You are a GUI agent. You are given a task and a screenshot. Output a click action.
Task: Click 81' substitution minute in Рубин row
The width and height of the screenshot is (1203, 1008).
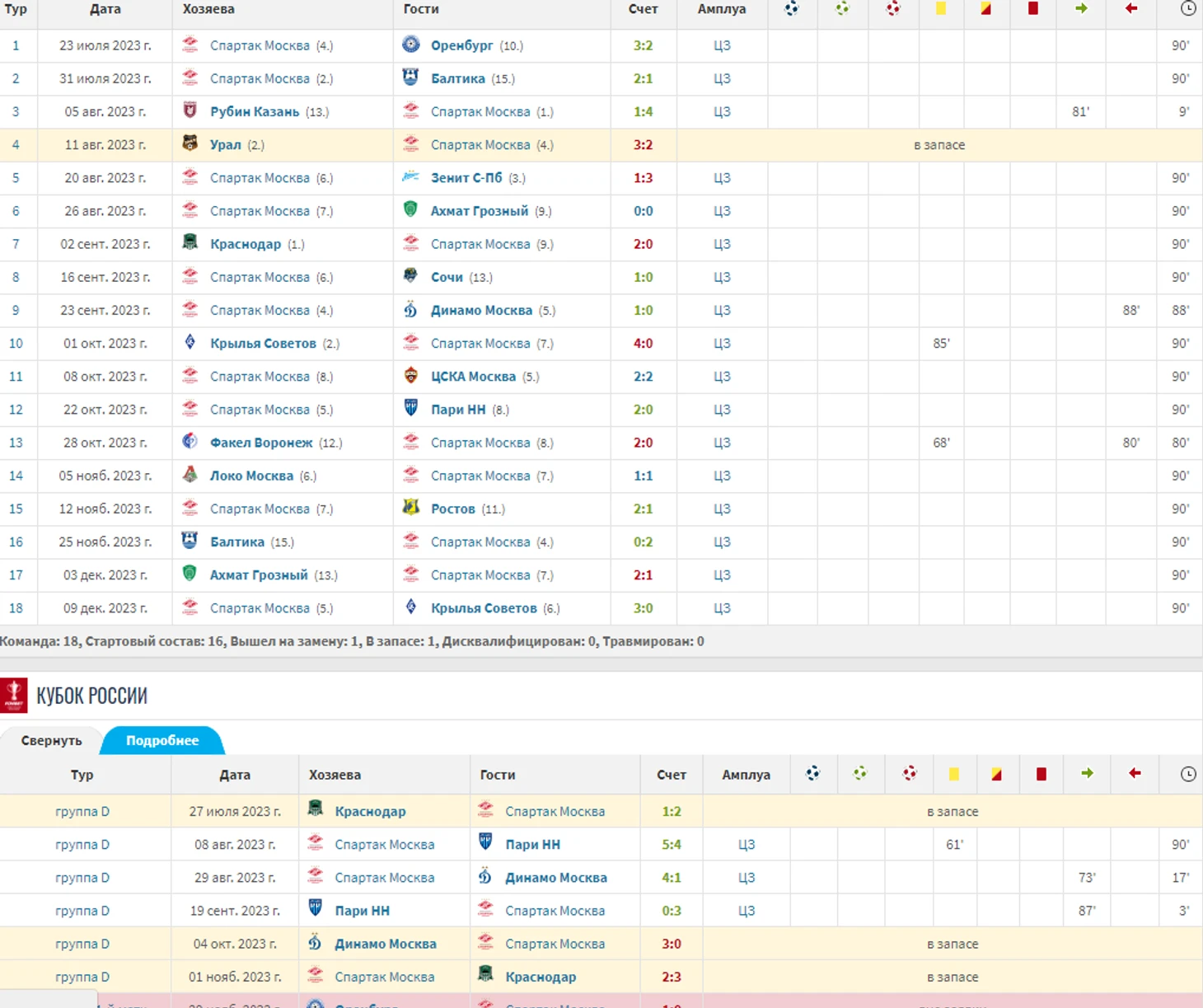(1080, 111)
